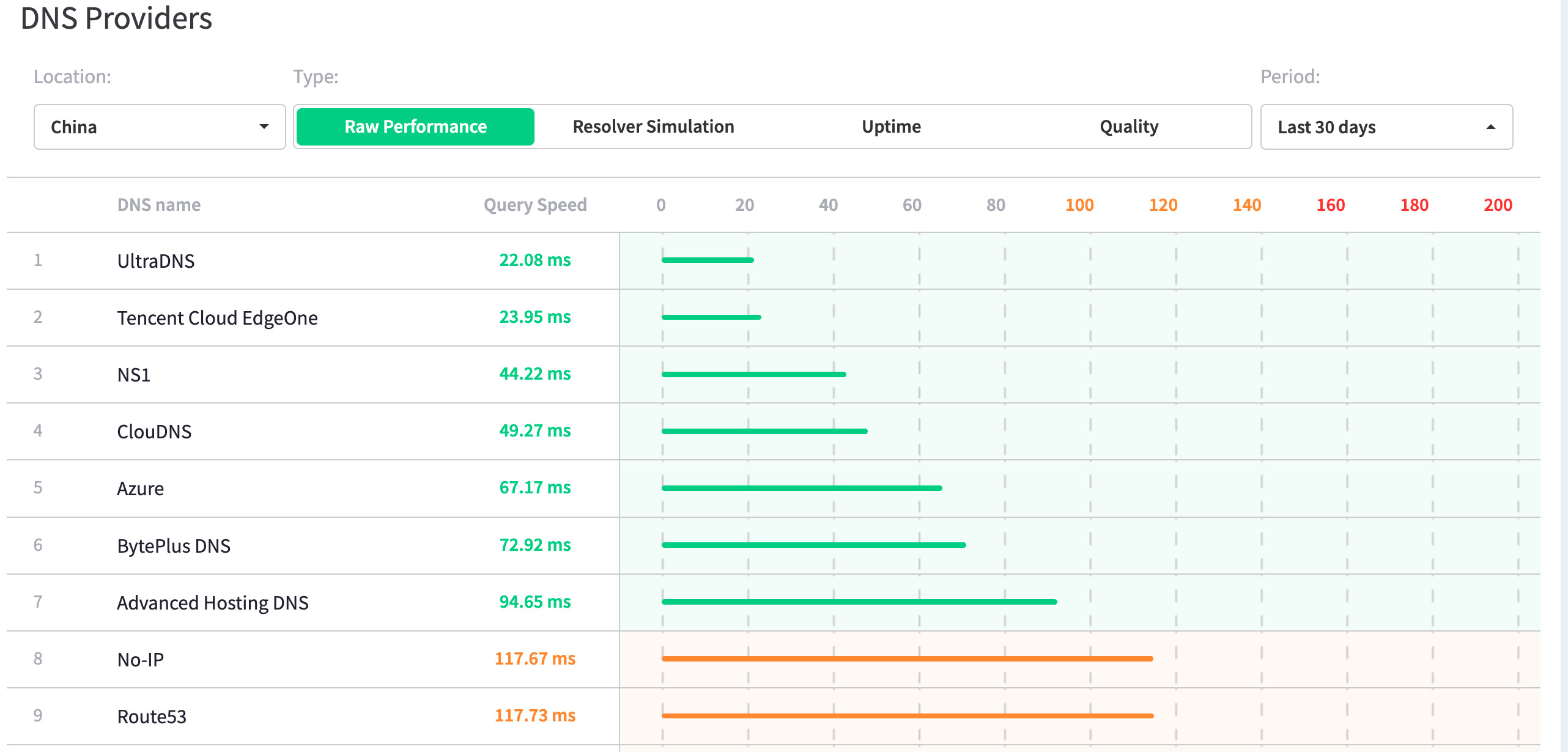This screenshot has width=1568, height=752.
Task: Open the Tencent Cloud EdgeOne entry
Action: coord(217,318)
